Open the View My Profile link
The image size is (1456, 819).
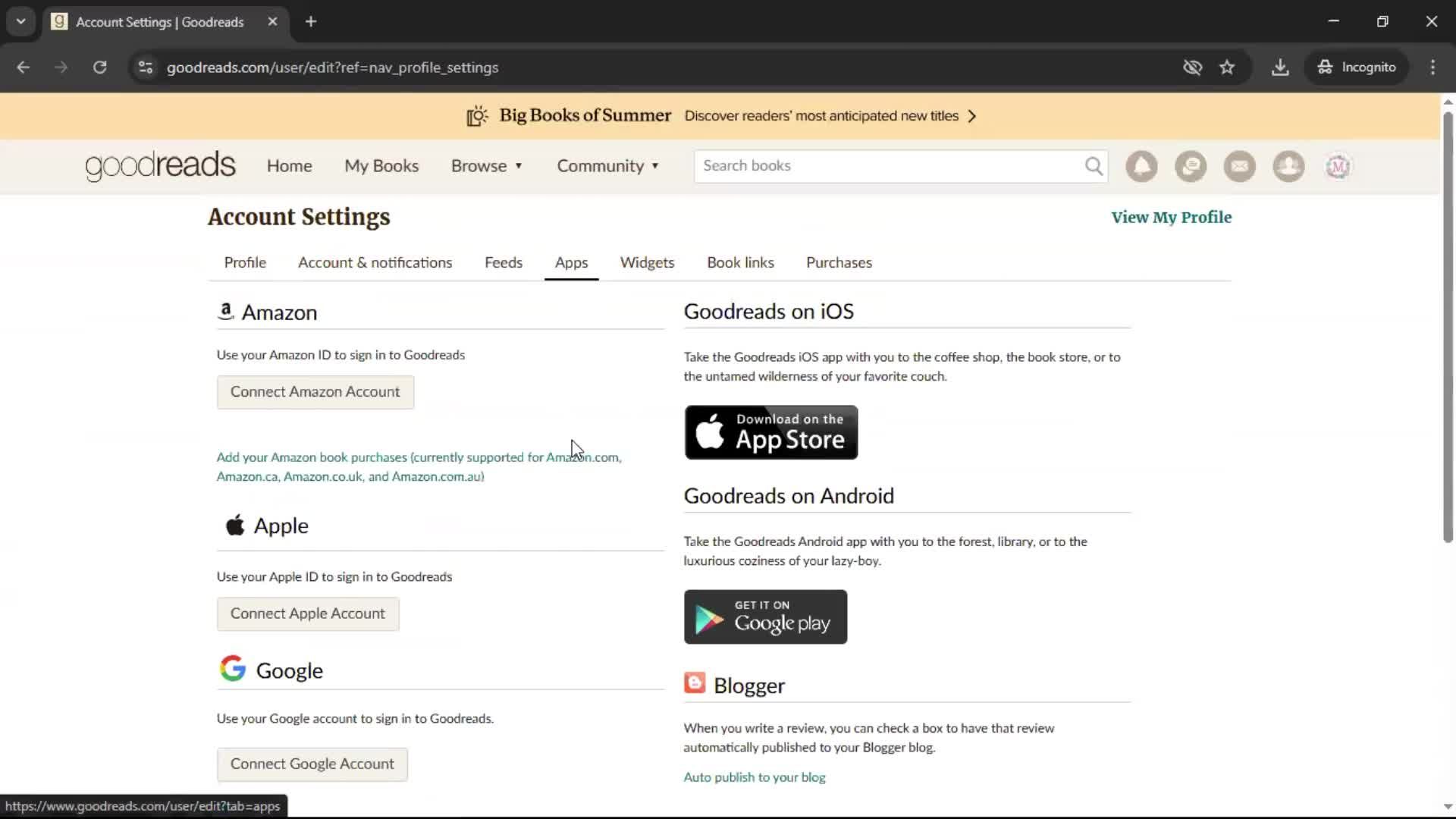[1171, 218]
